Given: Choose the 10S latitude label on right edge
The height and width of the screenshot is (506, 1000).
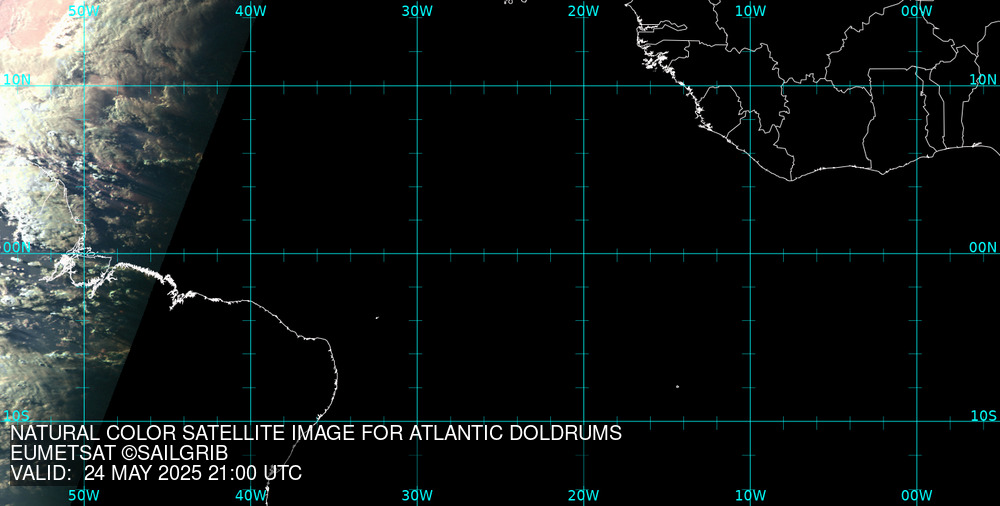Looking at the screenshot, I should click(983, 416).
